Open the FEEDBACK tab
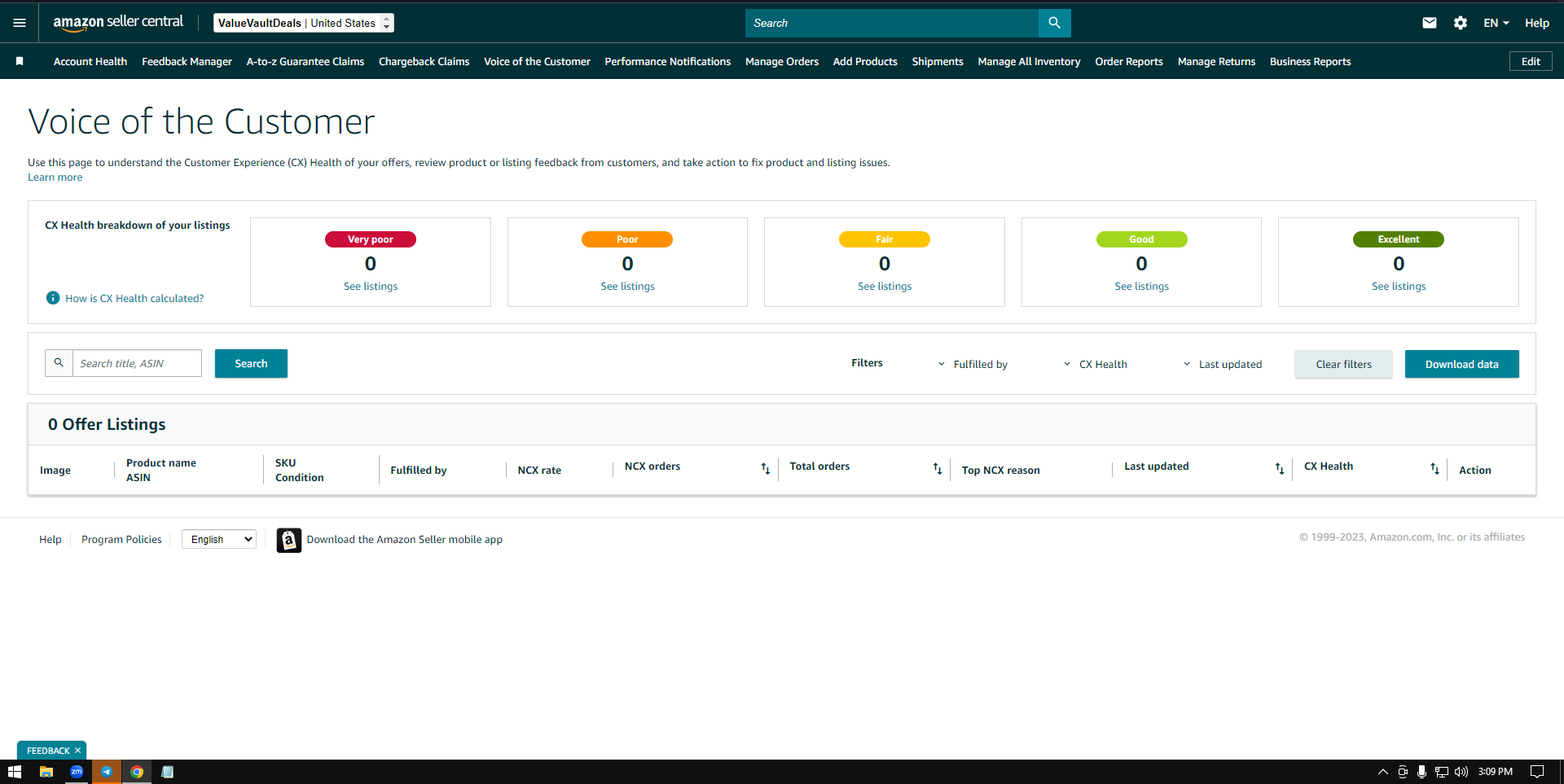The image size is (1564, 784). tap(48, 751)
